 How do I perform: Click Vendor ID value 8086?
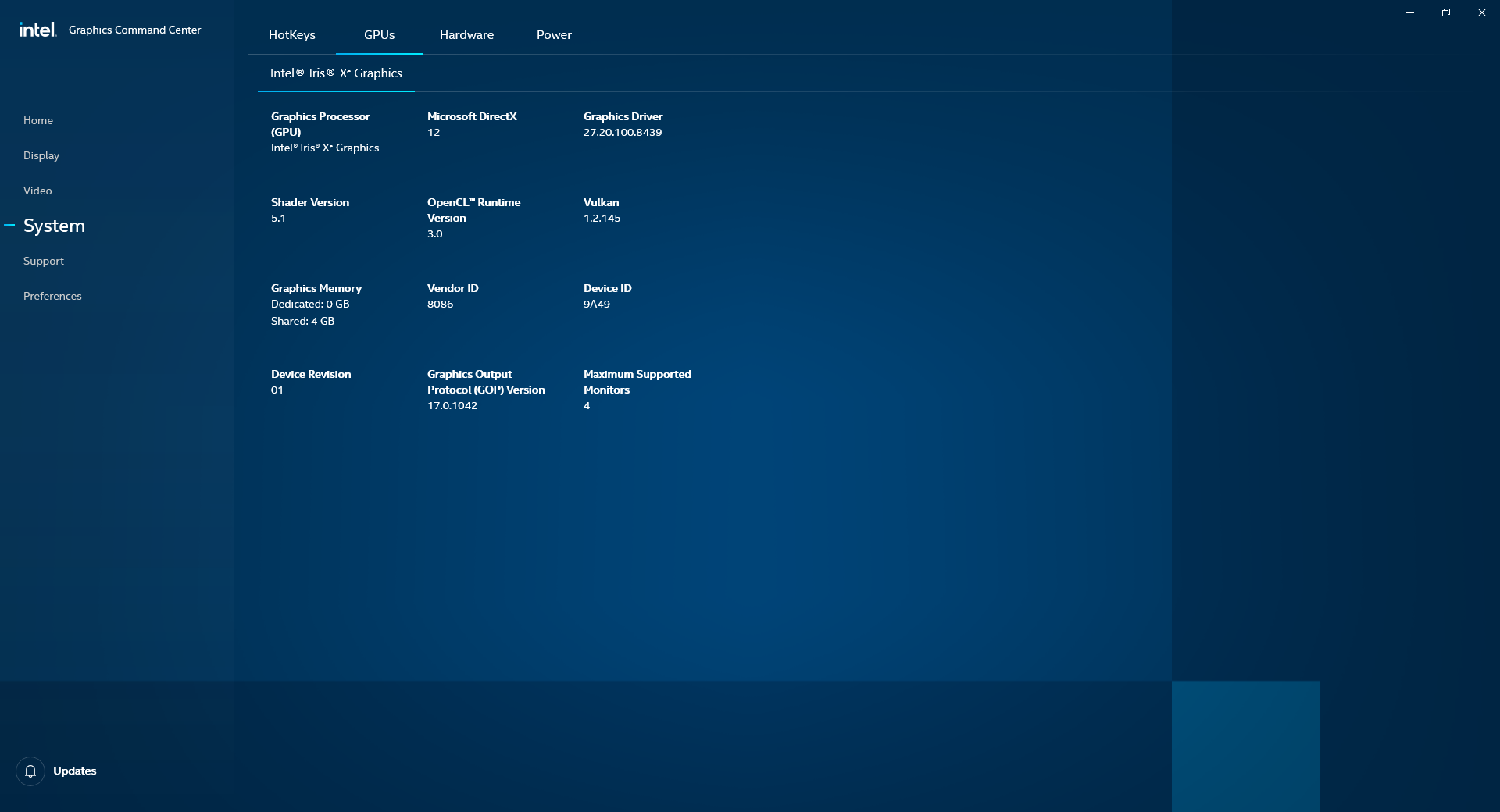pos(440,304)
